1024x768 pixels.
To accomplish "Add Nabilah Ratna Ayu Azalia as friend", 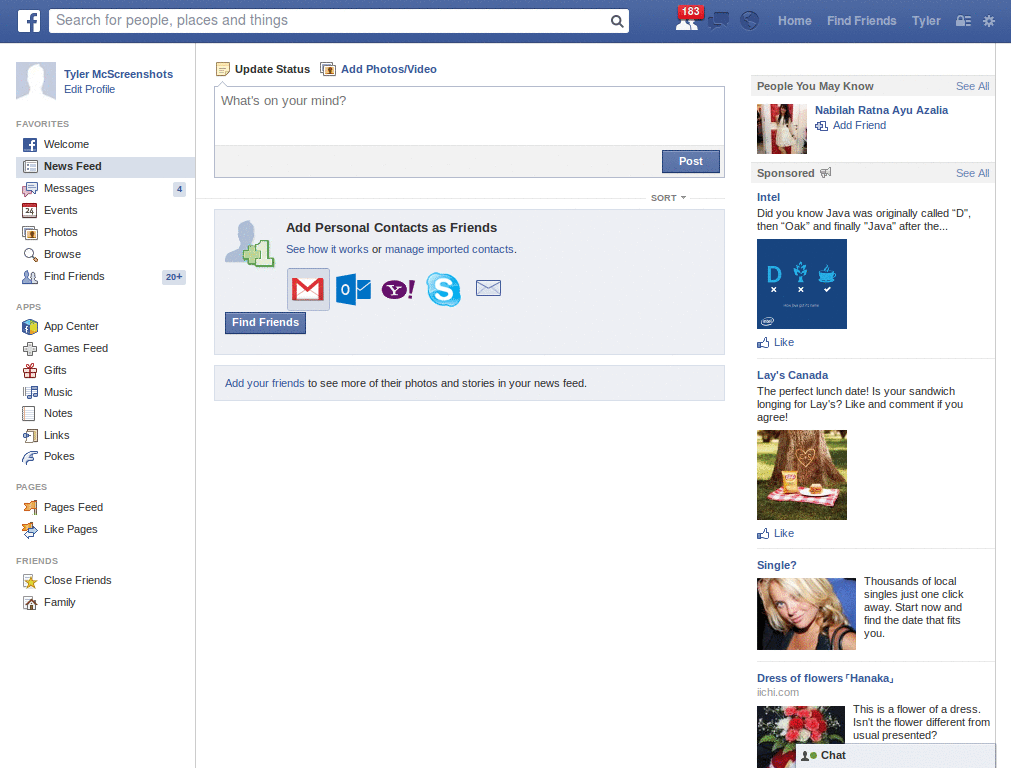I will (x=851, y=125).
